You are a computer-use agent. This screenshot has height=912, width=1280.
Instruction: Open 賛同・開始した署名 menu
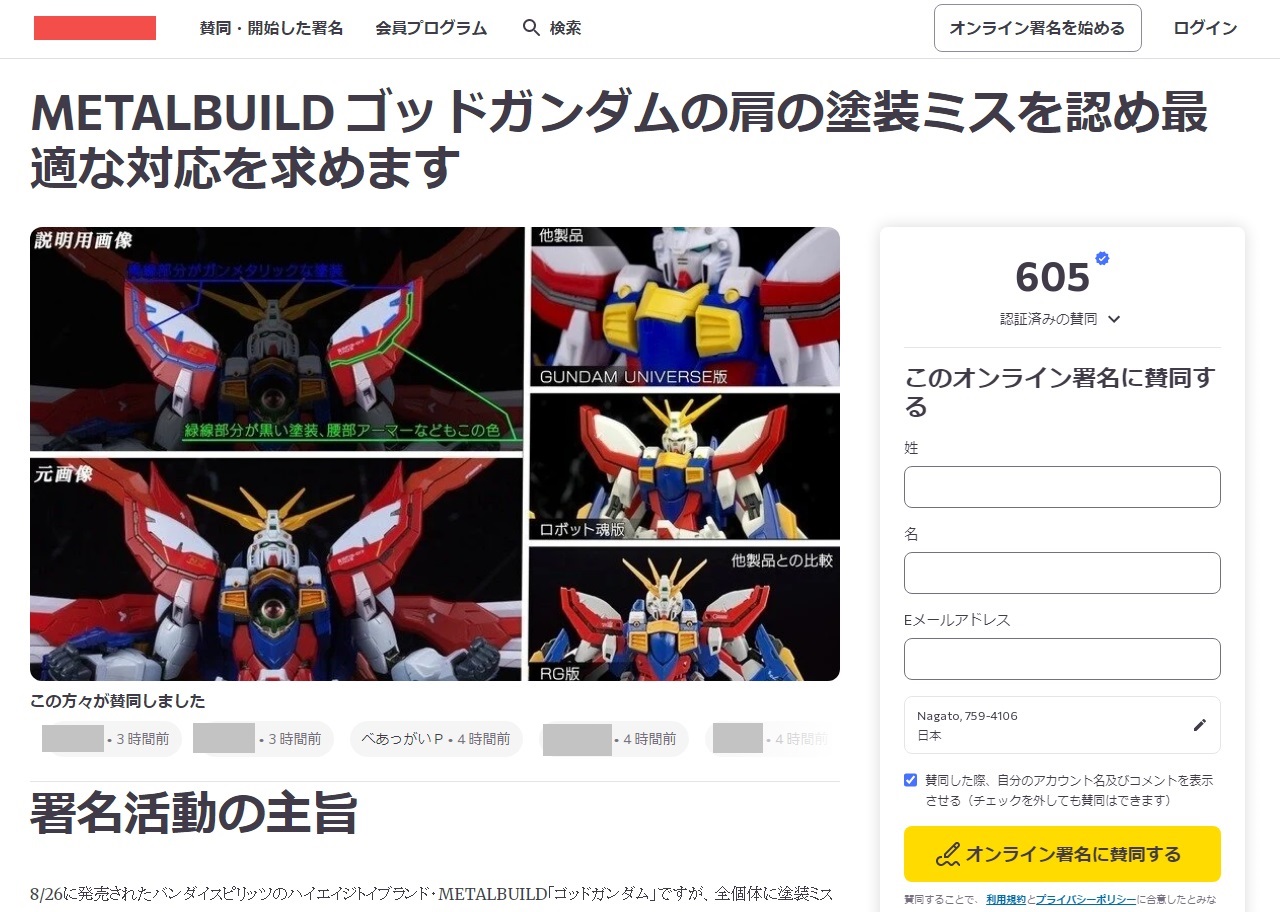click(271, 28)
